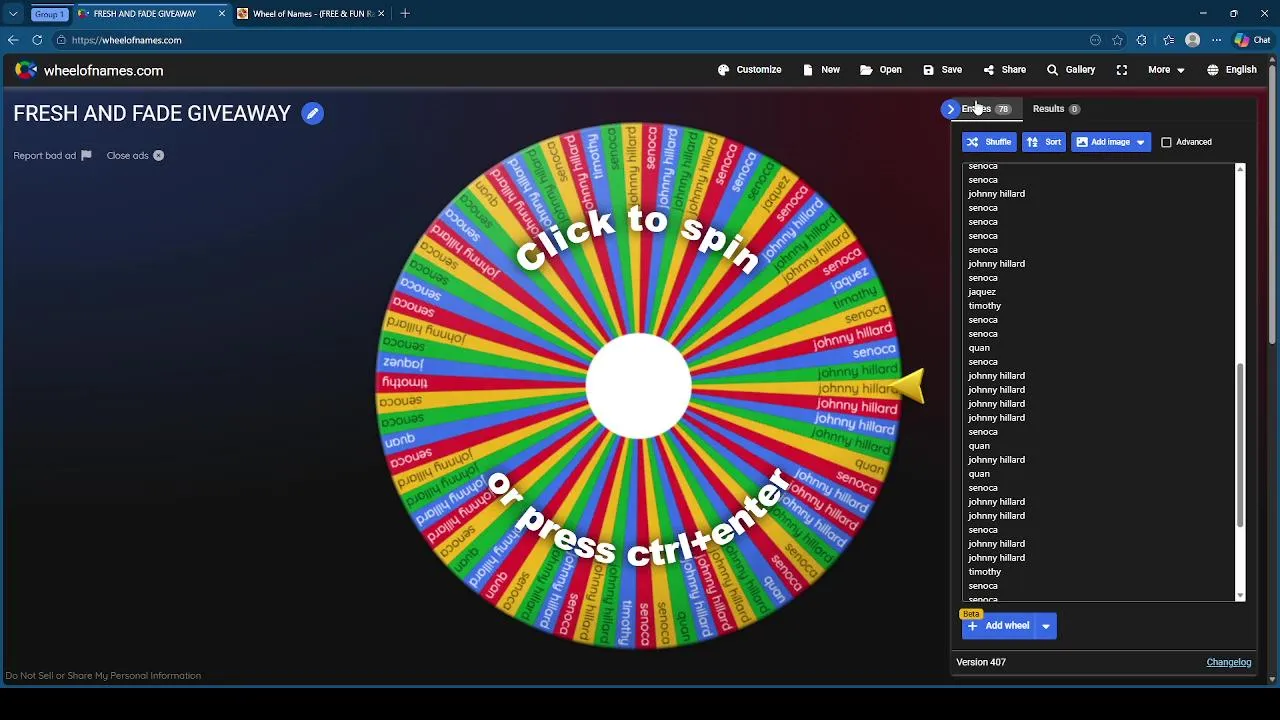Click Do Not Sell or Share link
This screenshot has width=1280, height=720.
pos(103,676)
